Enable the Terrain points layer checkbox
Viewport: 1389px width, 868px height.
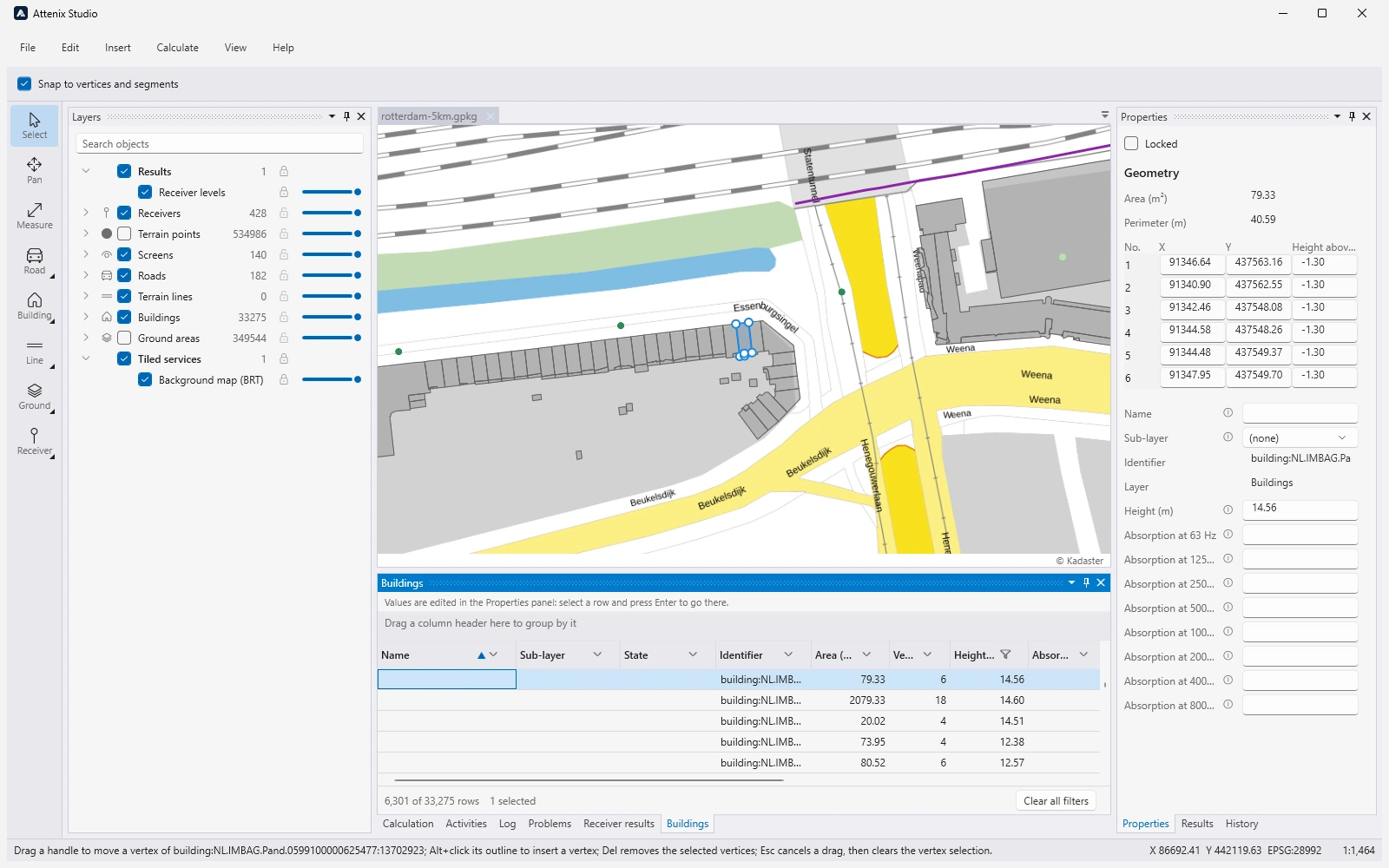coord(124,233)
